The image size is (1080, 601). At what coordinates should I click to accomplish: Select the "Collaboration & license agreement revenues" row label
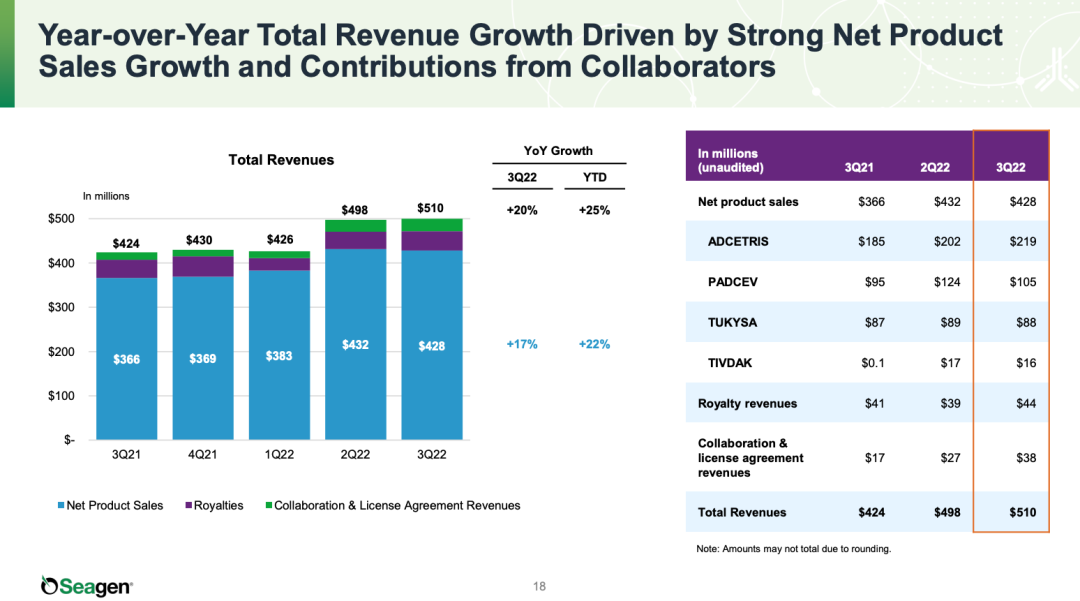[x=751, y=458]
